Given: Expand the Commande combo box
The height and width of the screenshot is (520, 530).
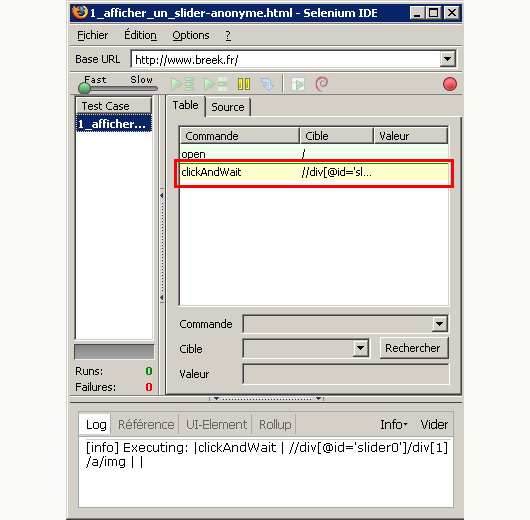Looking at the screenshot, I should pyautogui.click(x=439, y=324).
